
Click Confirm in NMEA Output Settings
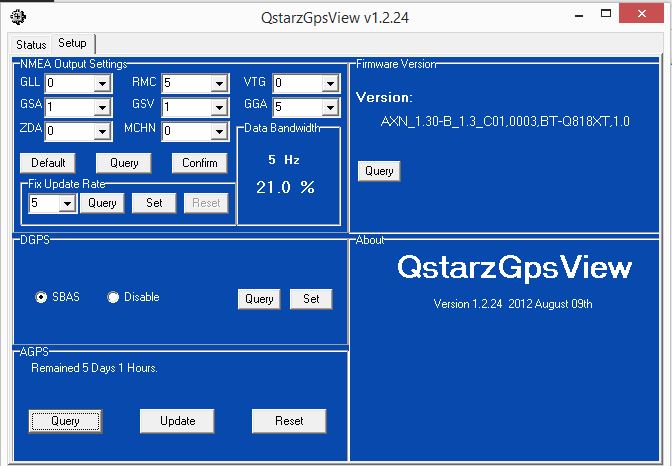tap(200, 163)
